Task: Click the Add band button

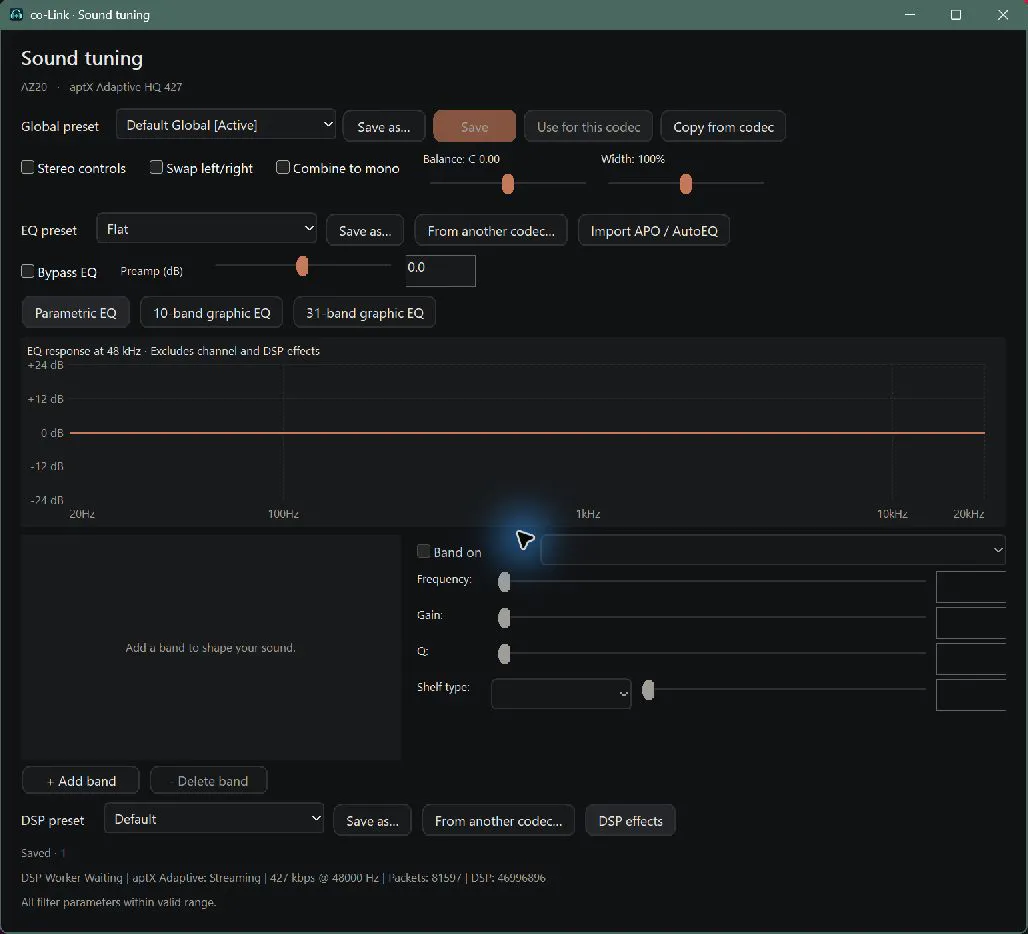Action: pyautogui.click(x=81, y=781)
